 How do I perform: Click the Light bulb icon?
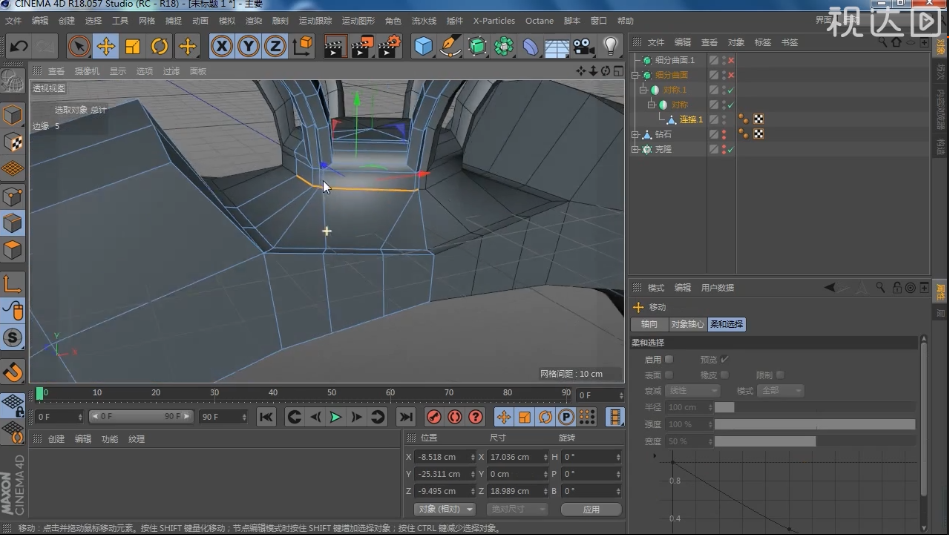click(611, 46)
